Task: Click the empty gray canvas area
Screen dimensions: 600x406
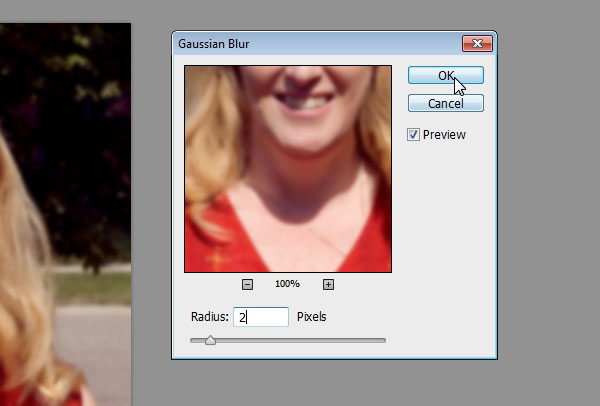Action: tap(550, 250)
